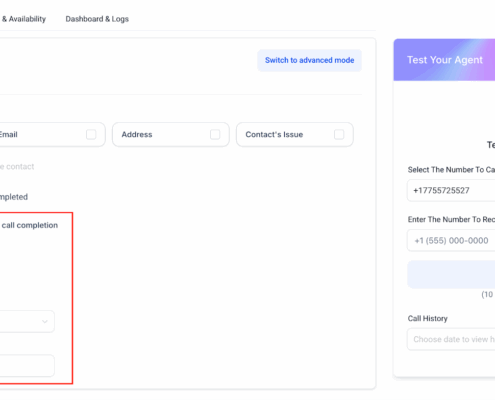Click the Test Your Agent header banner
This screenshot has width=495, height=400.
click(x=444, y=60)
